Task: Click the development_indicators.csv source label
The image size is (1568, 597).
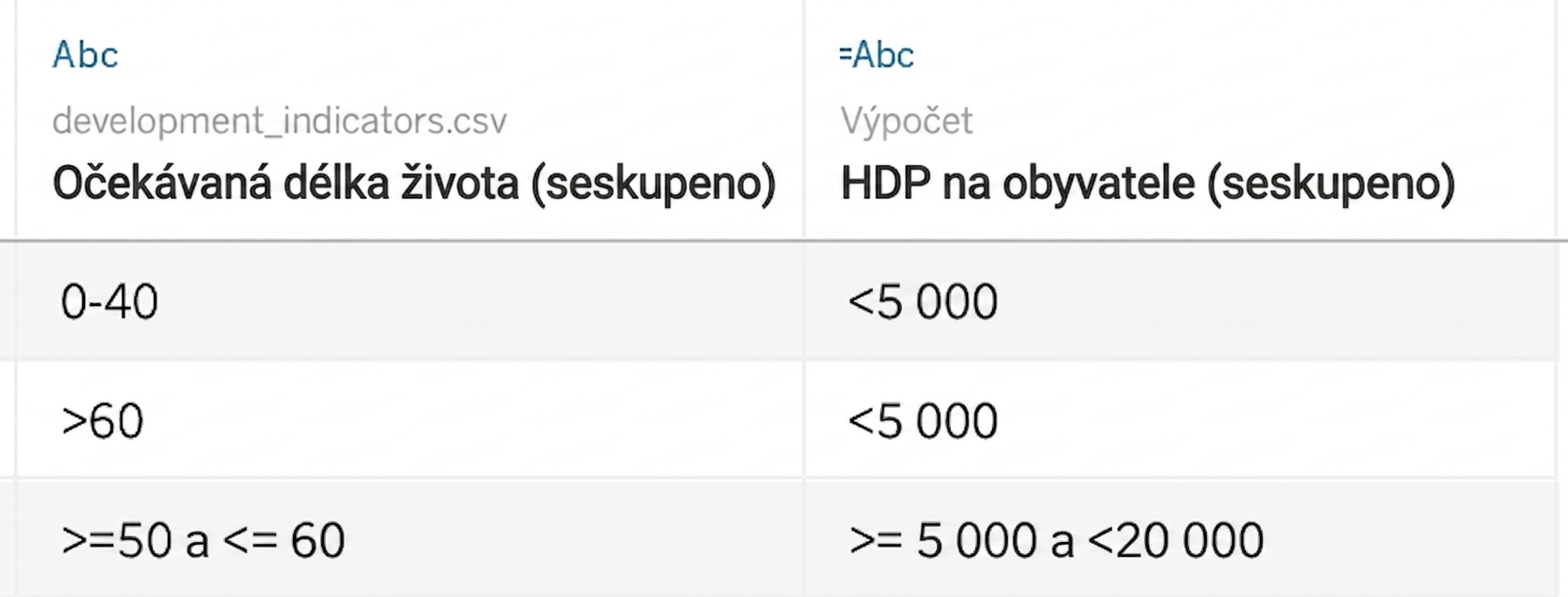Action: click(x=280, y=121)
